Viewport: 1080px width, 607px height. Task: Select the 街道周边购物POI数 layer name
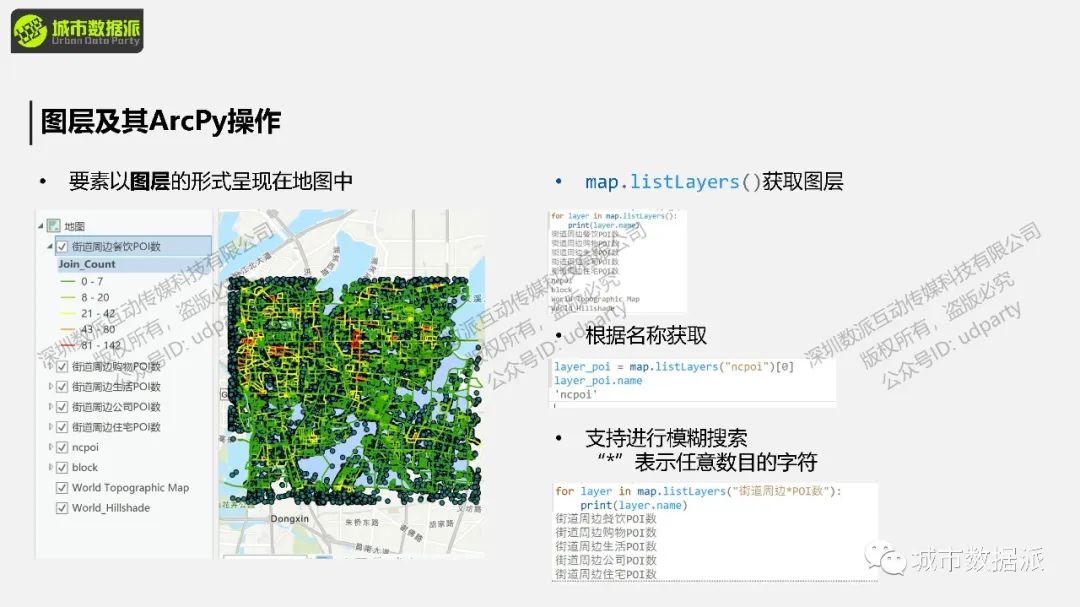click(116, 367)
